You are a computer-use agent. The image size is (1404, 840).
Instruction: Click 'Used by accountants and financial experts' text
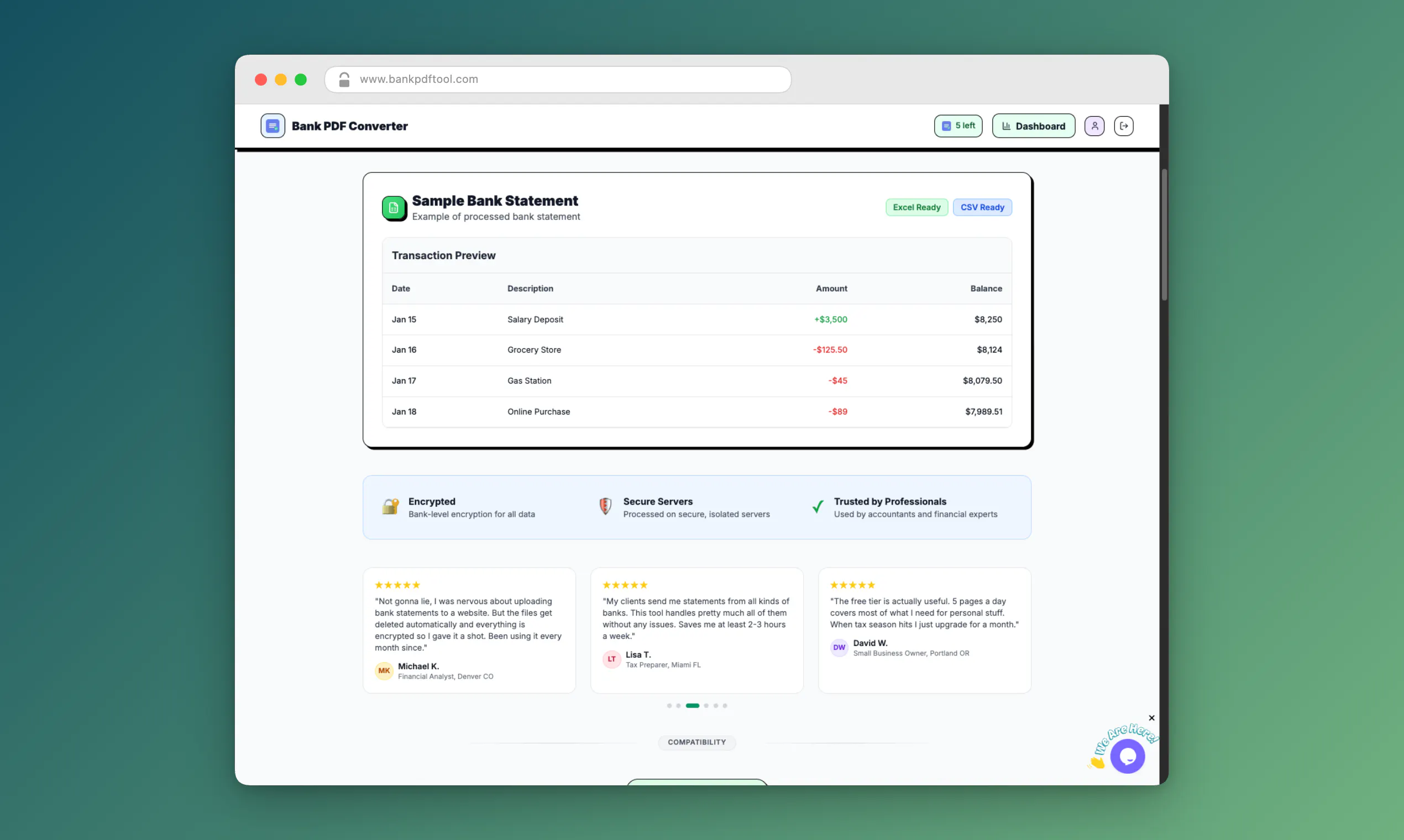915,514
